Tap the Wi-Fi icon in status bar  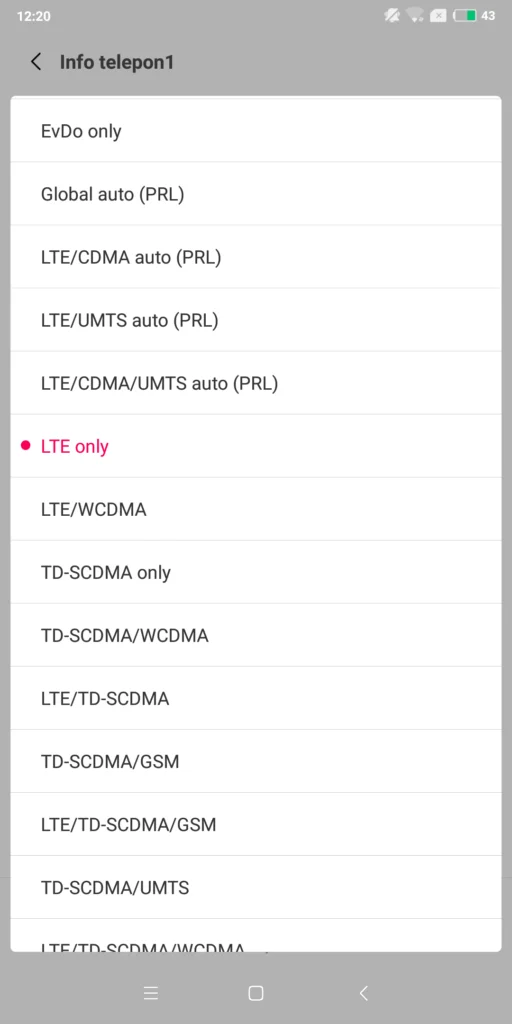(x=415, y=16)
